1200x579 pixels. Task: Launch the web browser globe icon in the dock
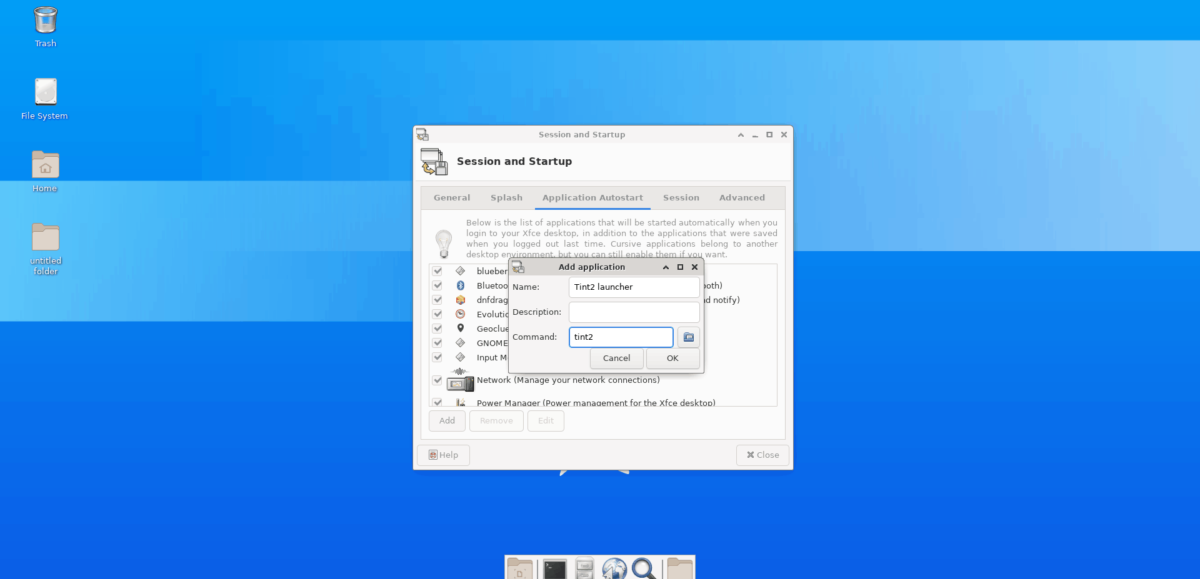614,569
